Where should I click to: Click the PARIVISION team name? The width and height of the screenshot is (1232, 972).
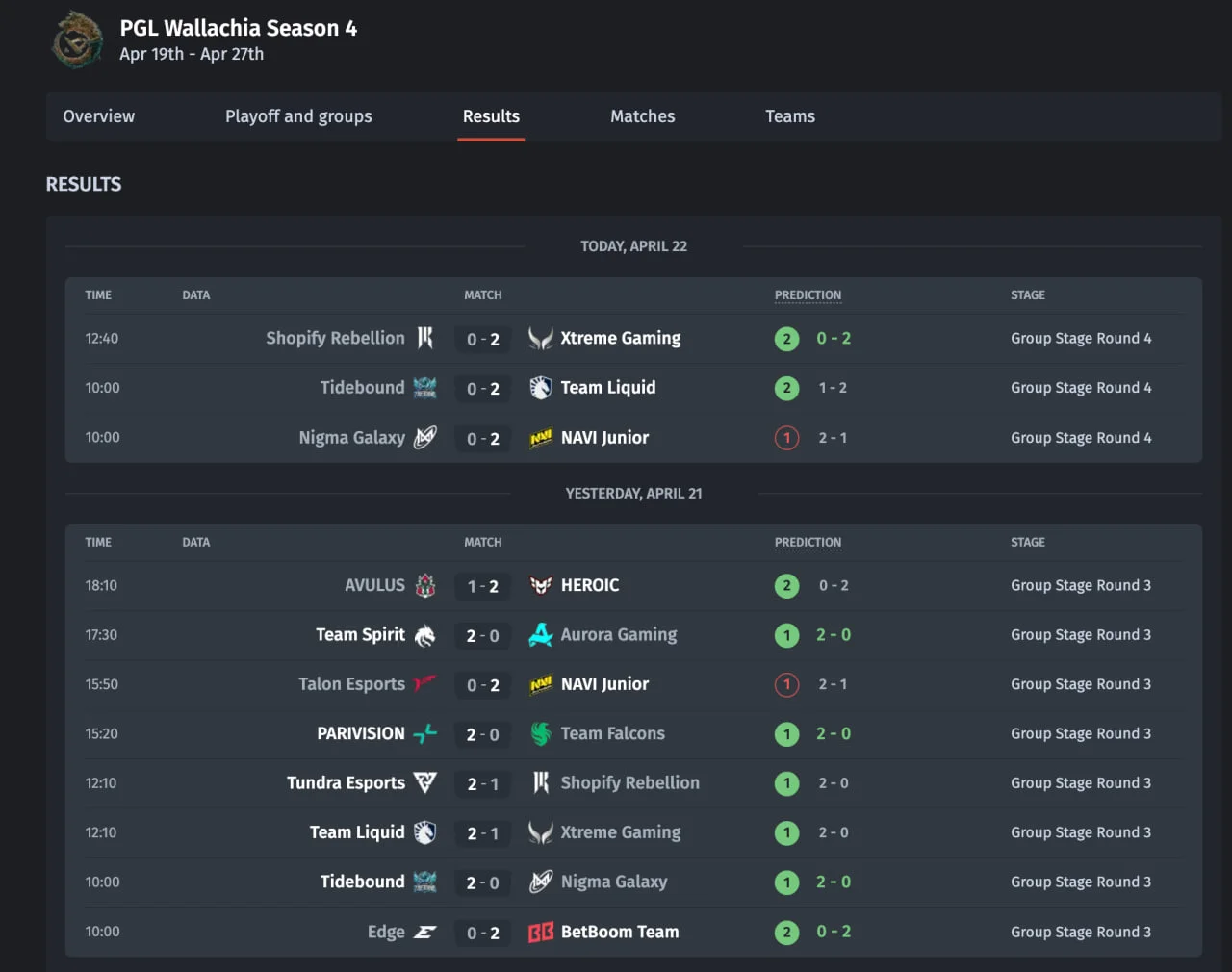(361, 733)
